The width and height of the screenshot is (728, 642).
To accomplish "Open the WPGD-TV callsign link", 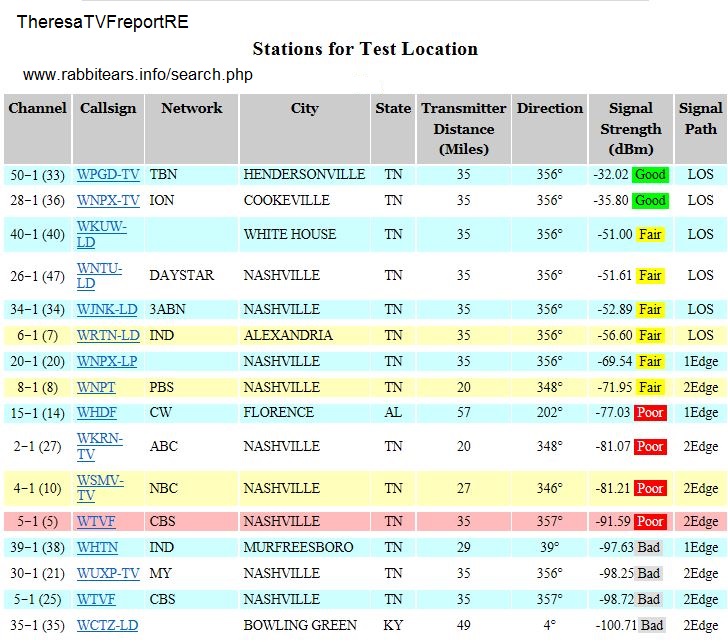I will coord(108,174).
